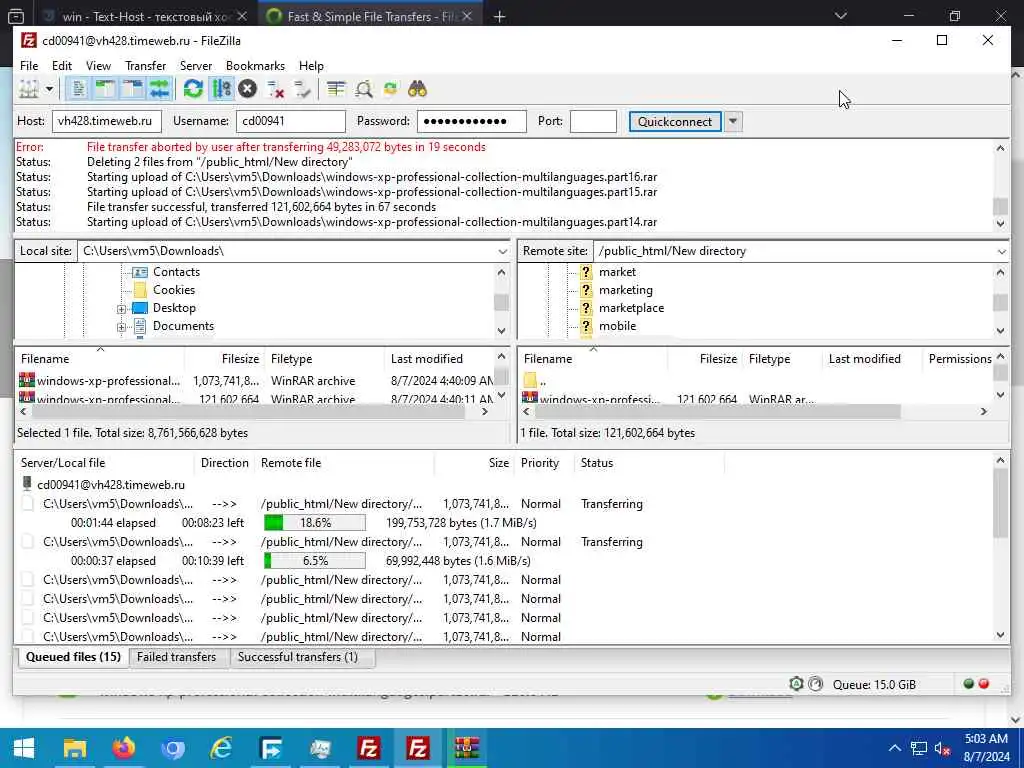1024x768 pixels.
Task: Toggle the local directory tree display
Action: (105, 89)
